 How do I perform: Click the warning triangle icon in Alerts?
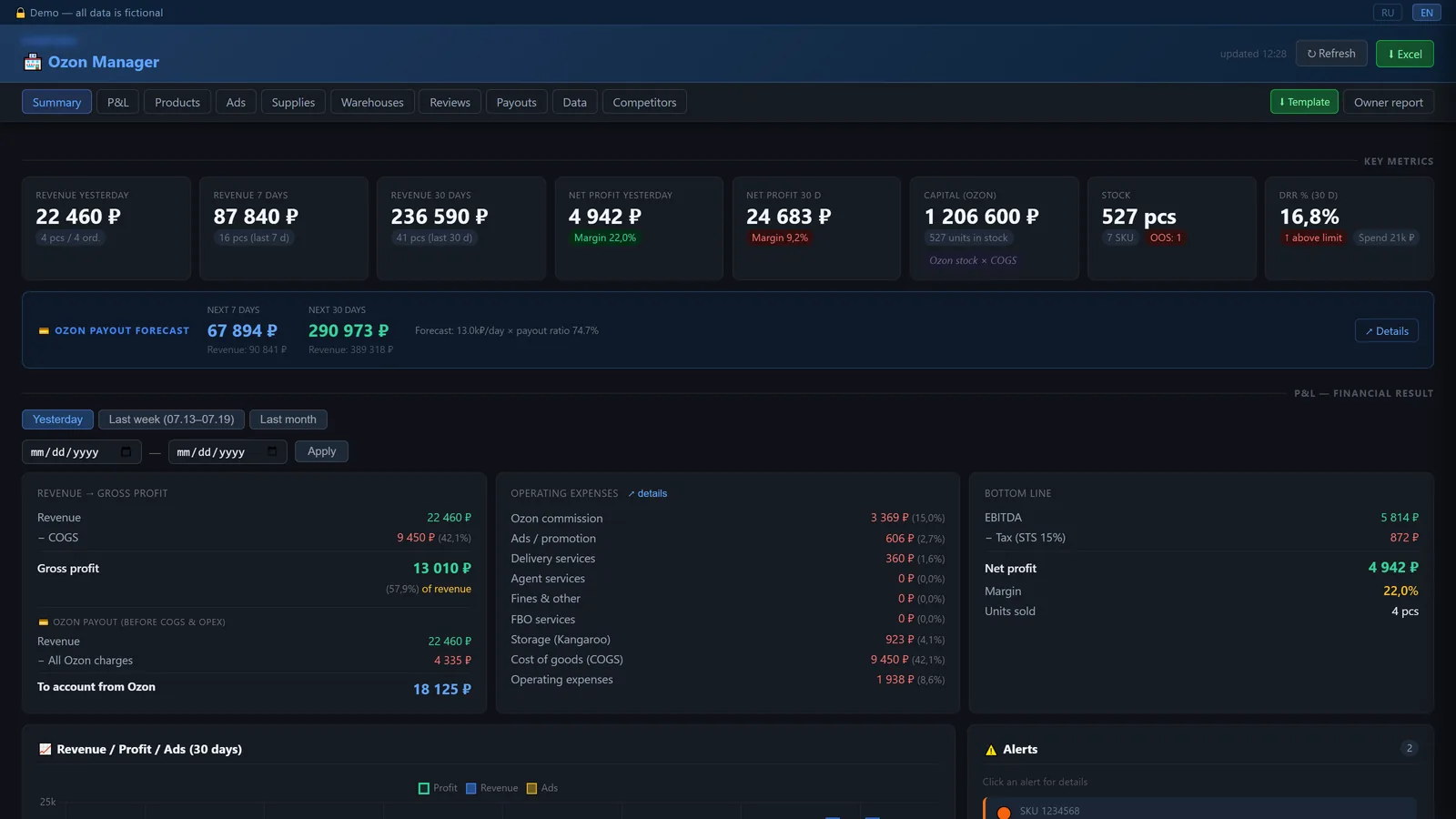(991, 750)
